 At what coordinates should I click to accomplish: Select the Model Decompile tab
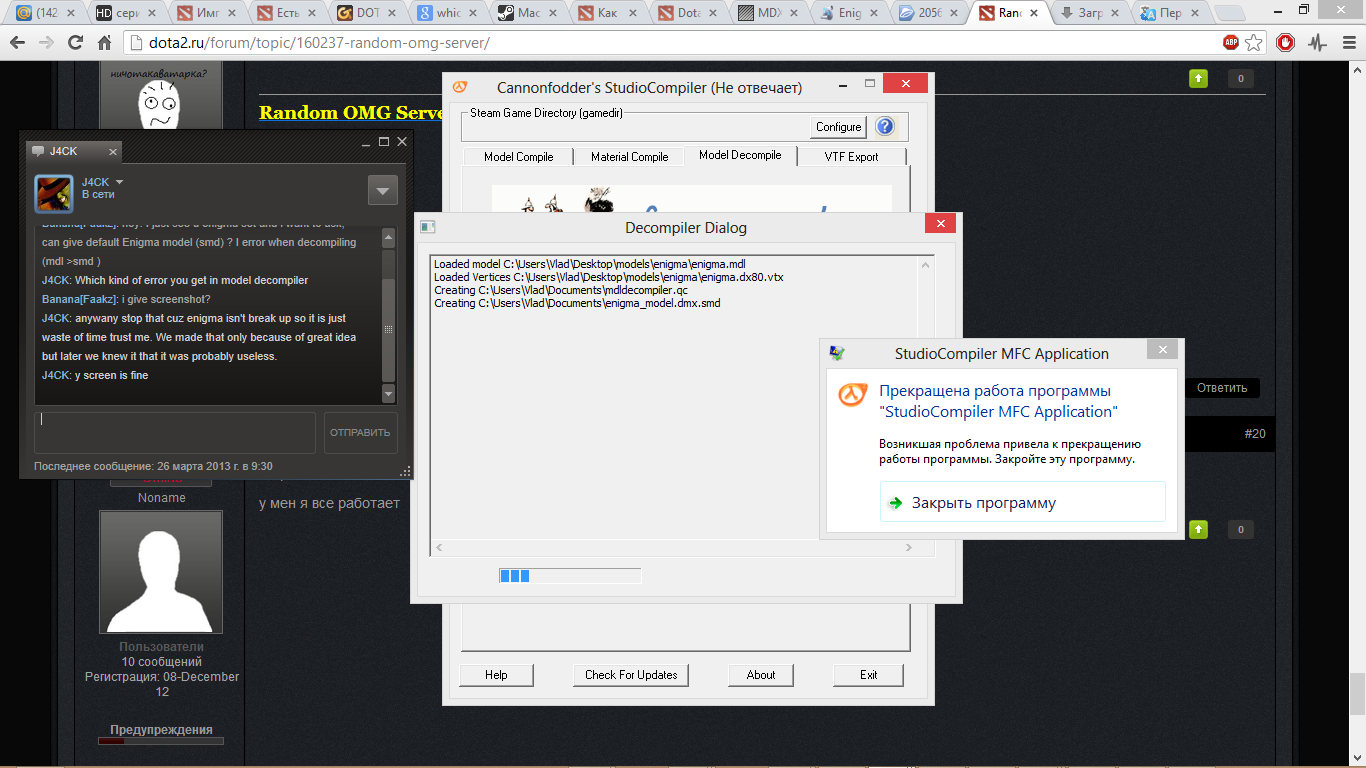click(x=740, y=155)
